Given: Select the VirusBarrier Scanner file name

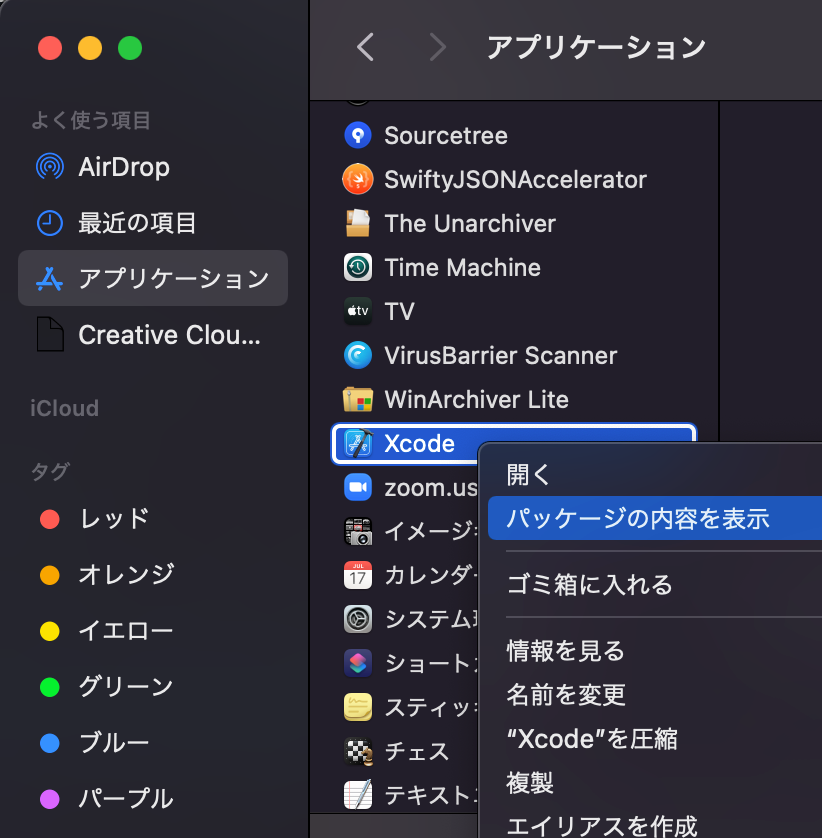Looking at the screenshot, I should pyautogui.click(x=500, y=355).
